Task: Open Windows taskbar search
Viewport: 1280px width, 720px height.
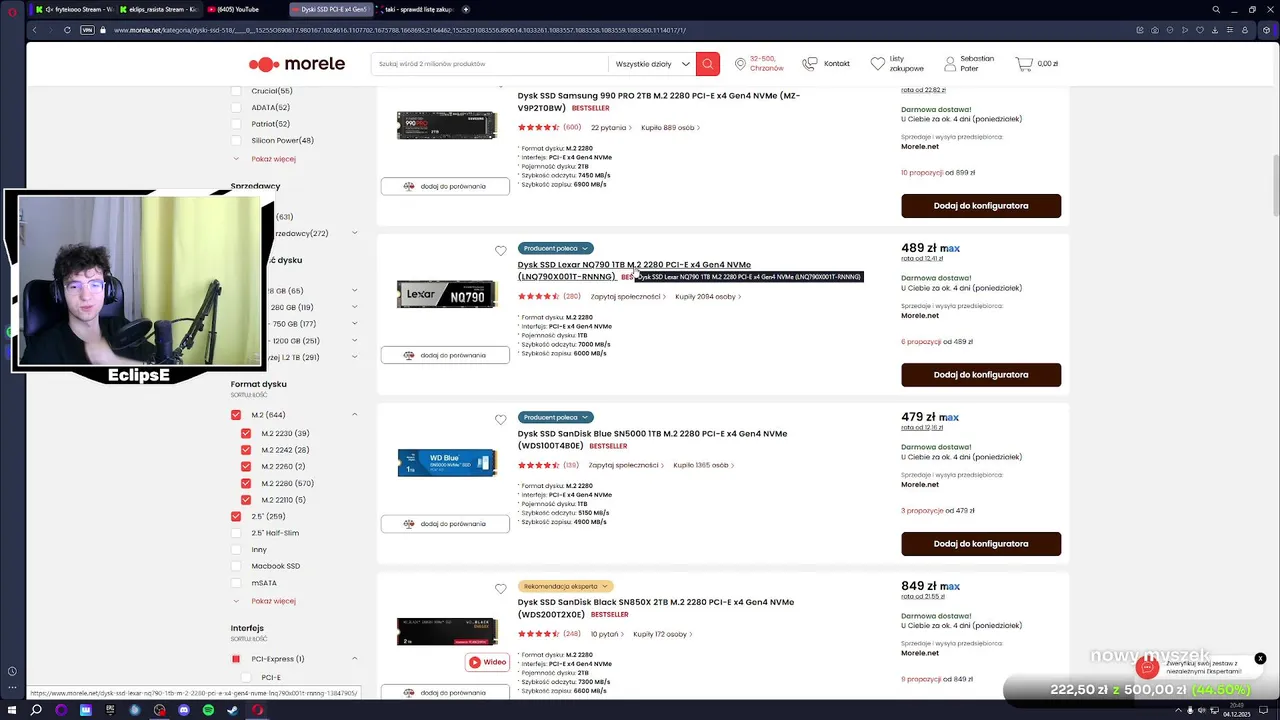Action: (36, 710)
